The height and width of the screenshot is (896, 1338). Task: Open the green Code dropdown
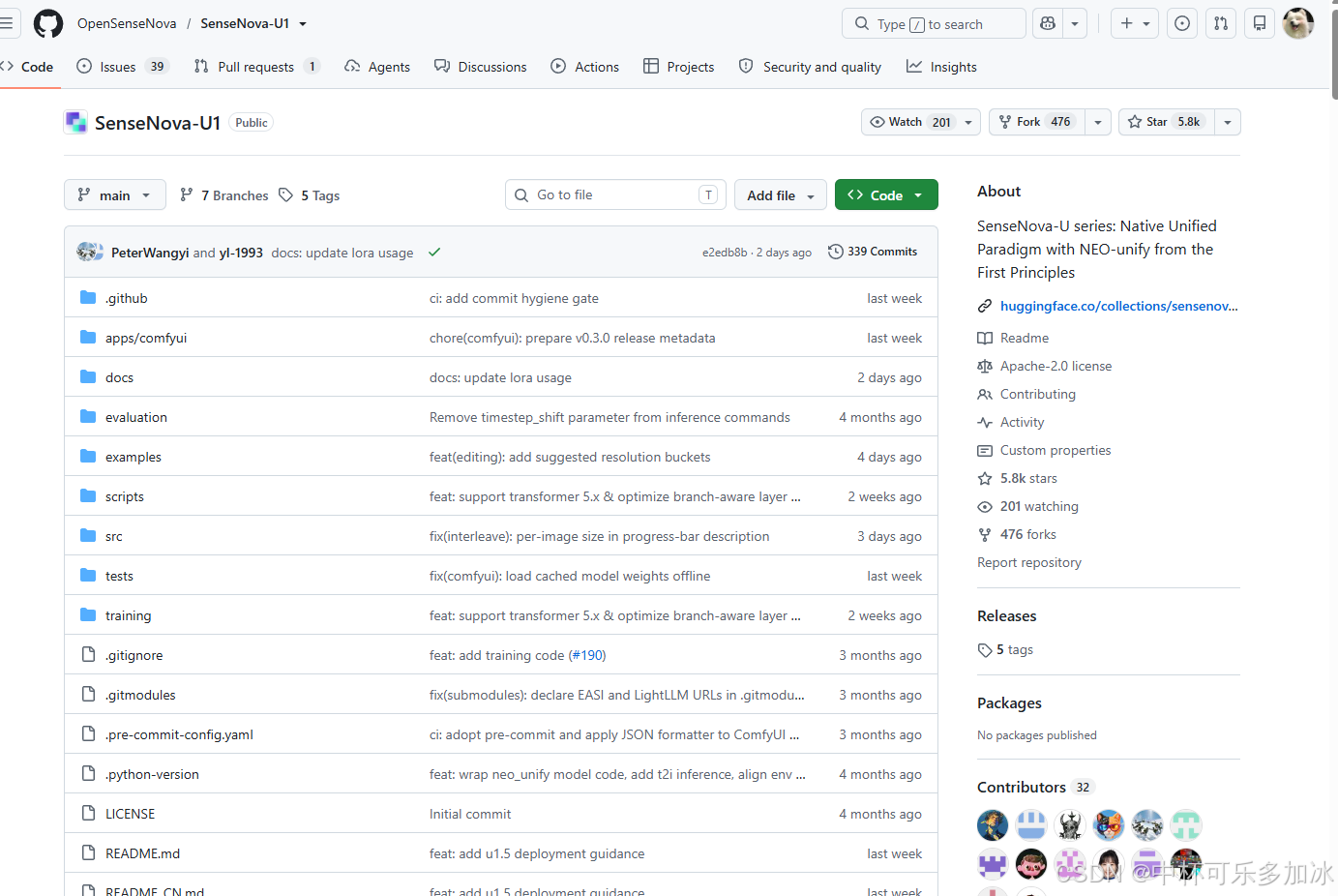click(886, 194)
